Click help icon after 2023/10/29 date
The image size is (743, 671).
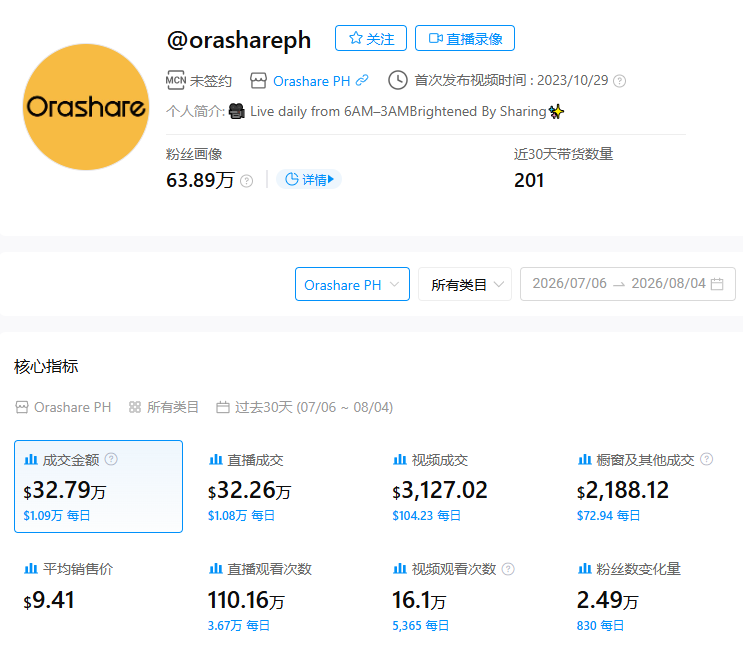coord(619,81)
